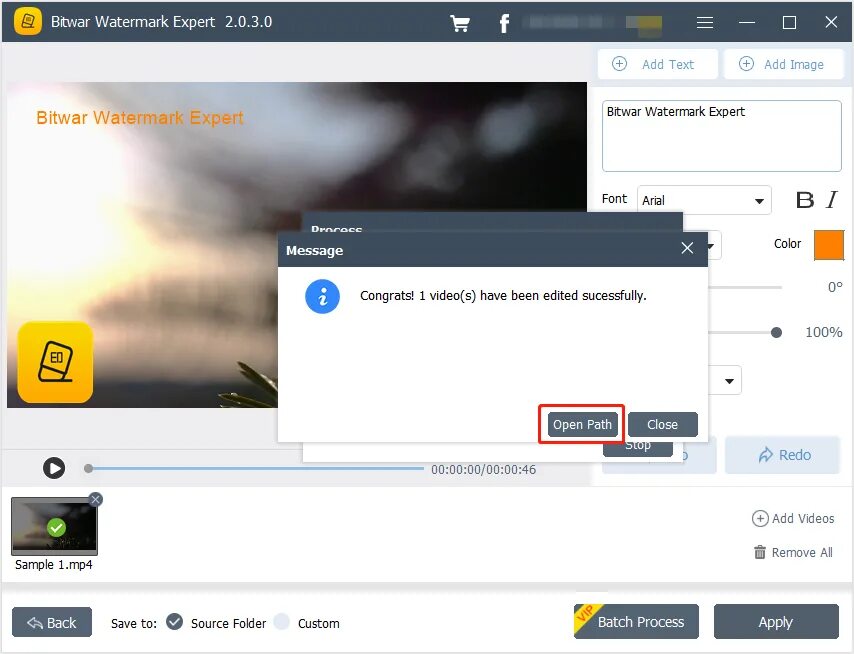854x654 pixels.
Task: Click the Apply button
Action: [x=776, y=621]
